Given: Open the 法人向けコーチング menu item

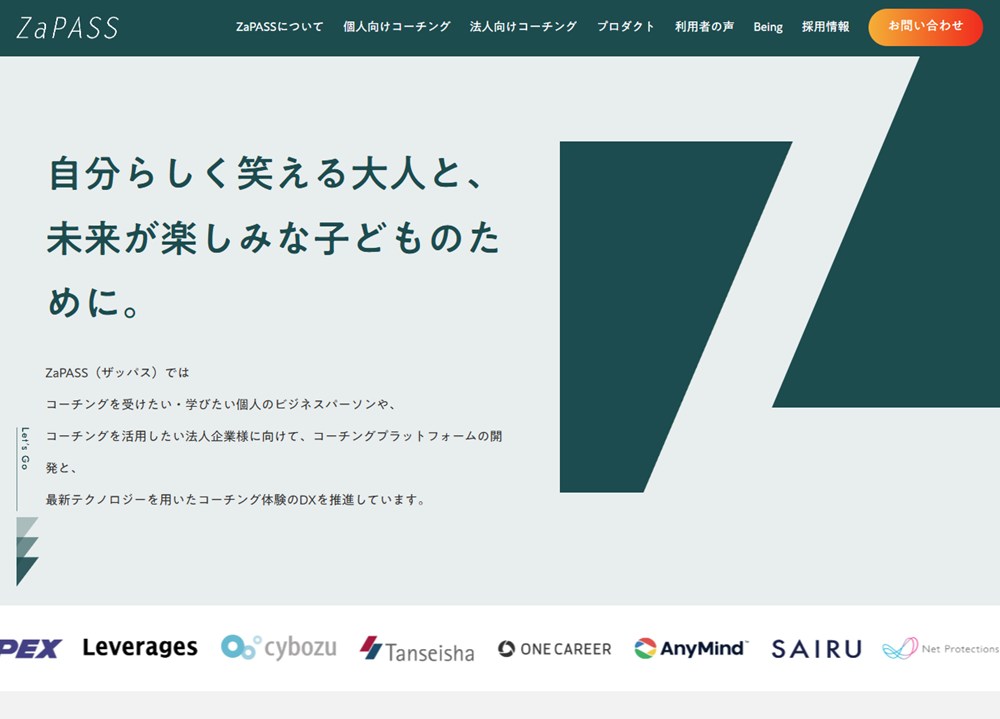Looking at the screenshot, I should coord(523,27).
